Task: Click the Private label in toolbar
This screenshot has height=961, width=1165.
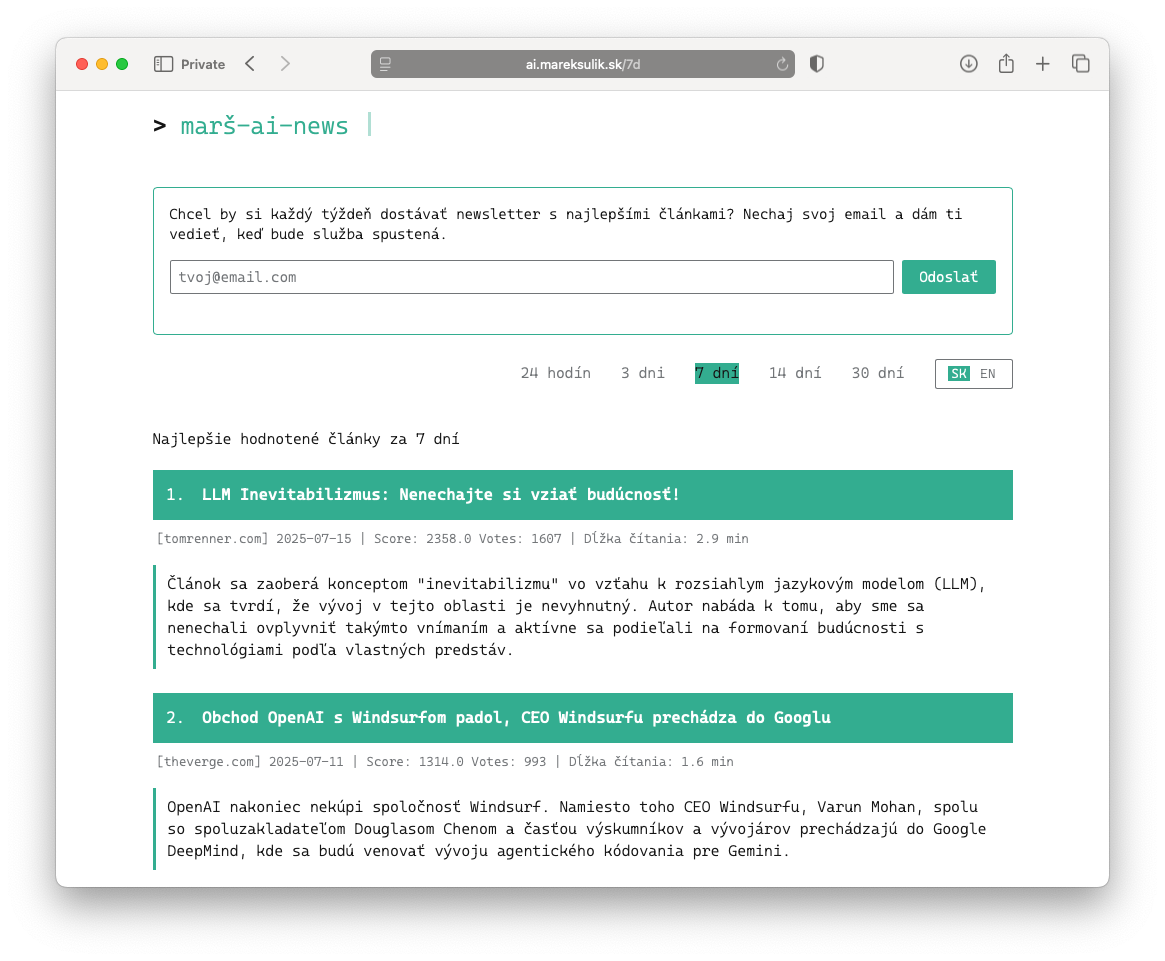Action: [x=203, y=64]
